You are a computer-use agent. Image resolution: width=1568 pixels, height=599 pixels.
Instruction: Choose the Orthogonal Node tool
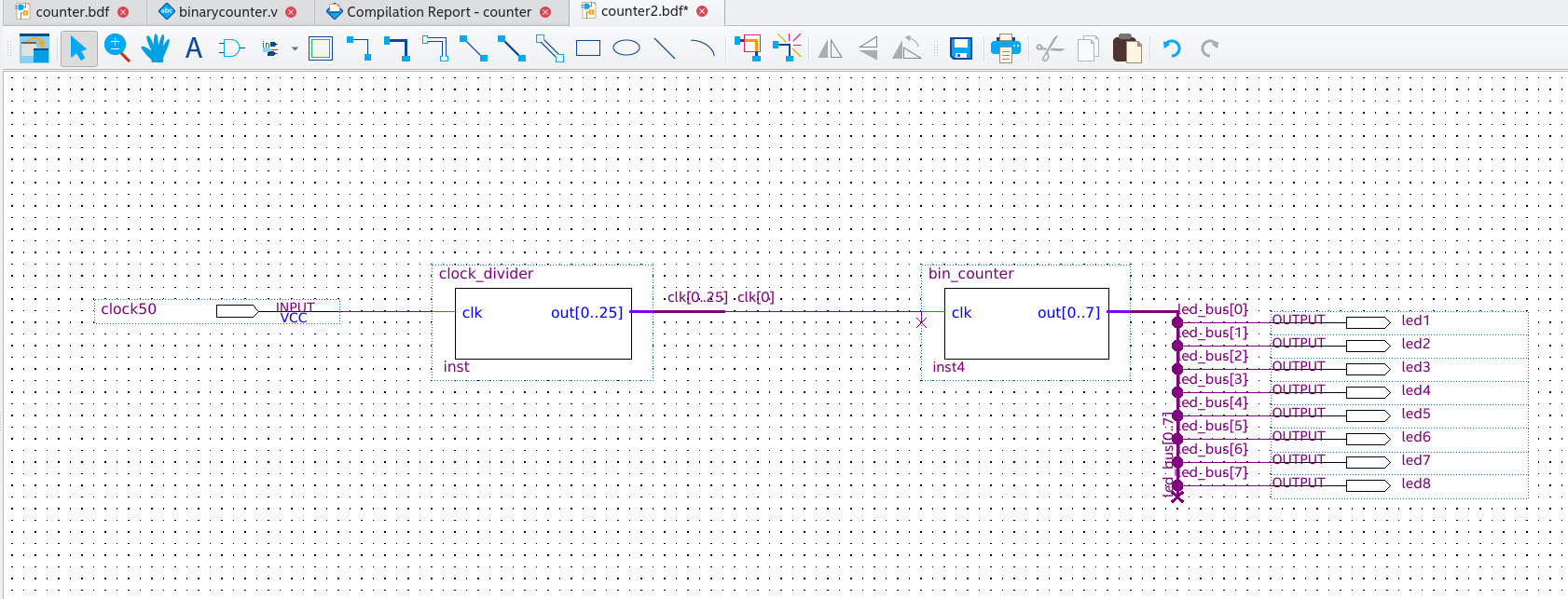pyautogui.click(x=358, y=48)
